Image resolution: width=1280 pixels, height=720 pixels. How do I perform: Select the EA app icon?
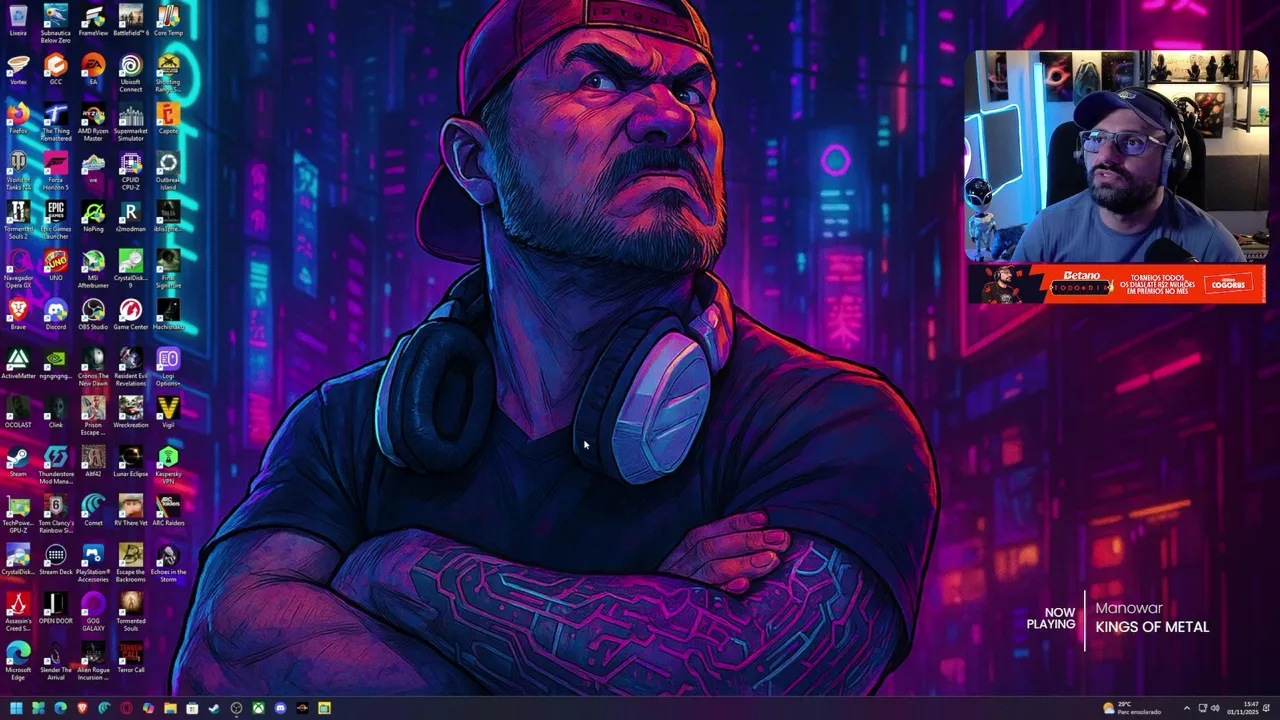pos(93,70)
